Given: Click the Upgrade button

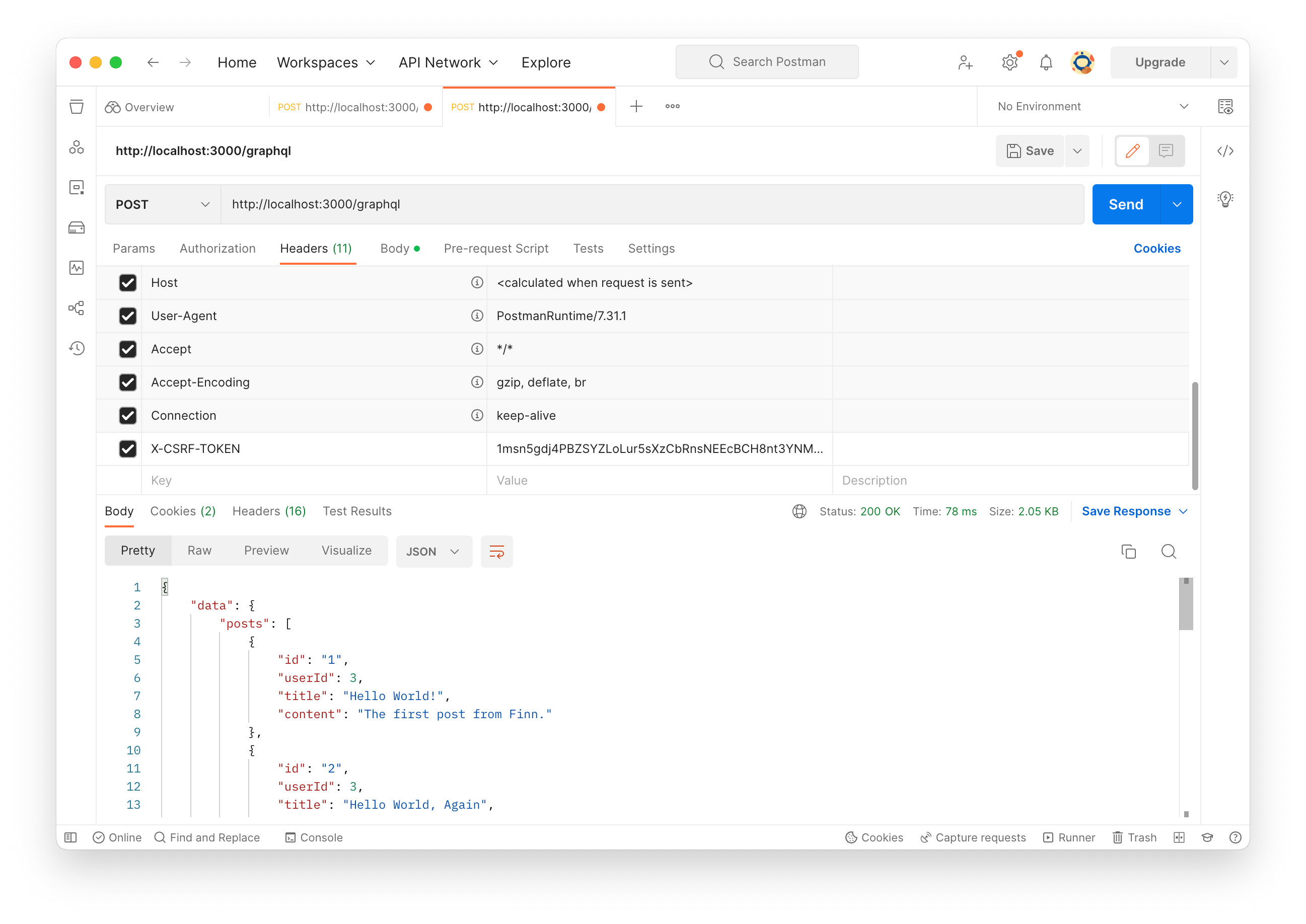Looking at the screenshot, I should tap(1160, 62).
